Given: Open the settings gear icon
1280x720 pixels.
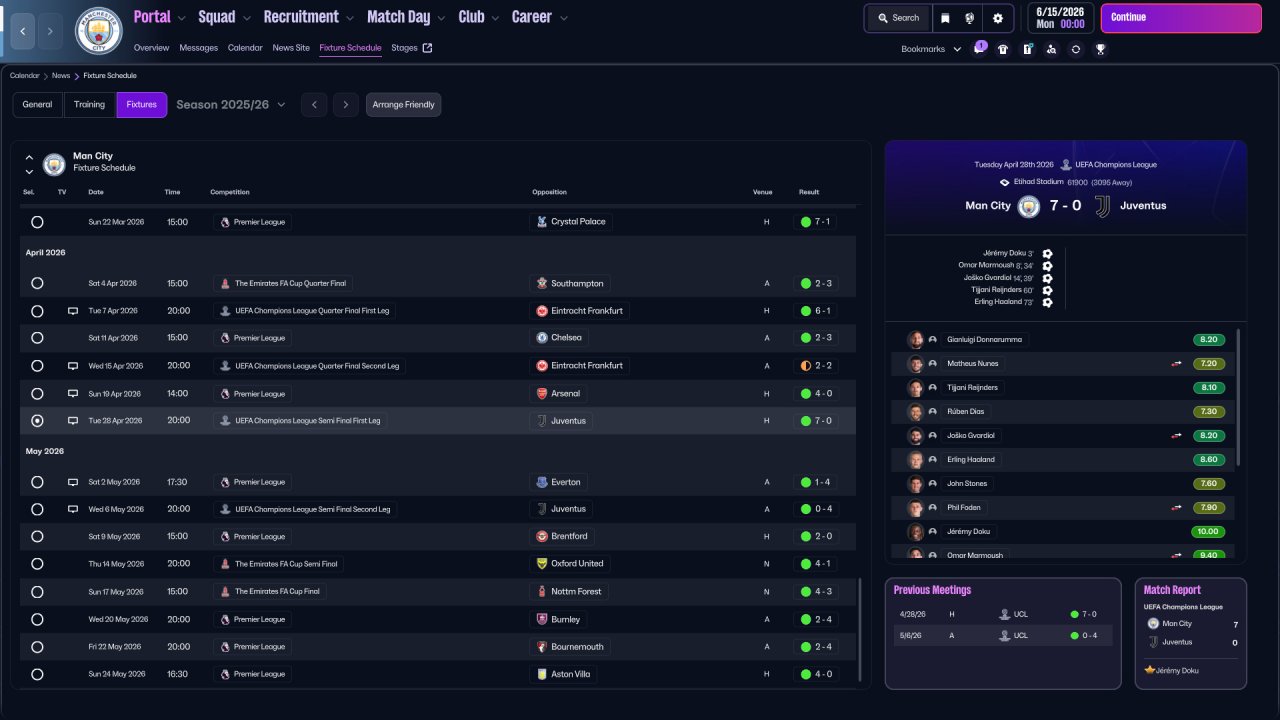Looking at the screenshot, I should tap(998, 18).
